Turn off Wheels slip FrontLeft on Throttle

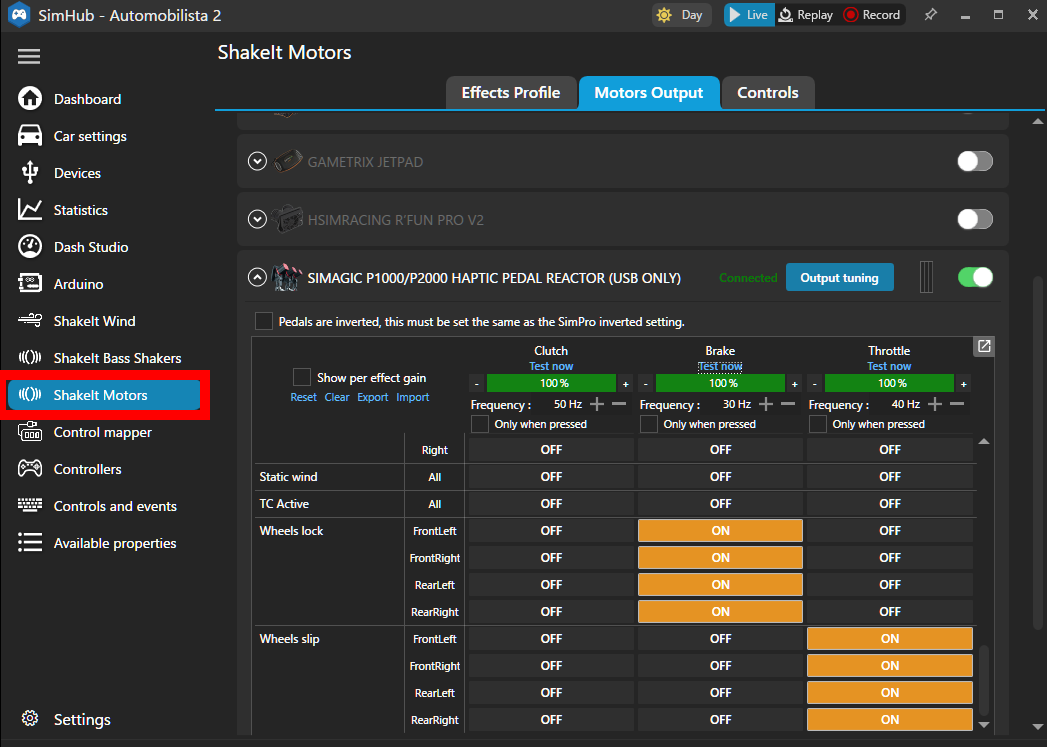(x=889, y=639)
